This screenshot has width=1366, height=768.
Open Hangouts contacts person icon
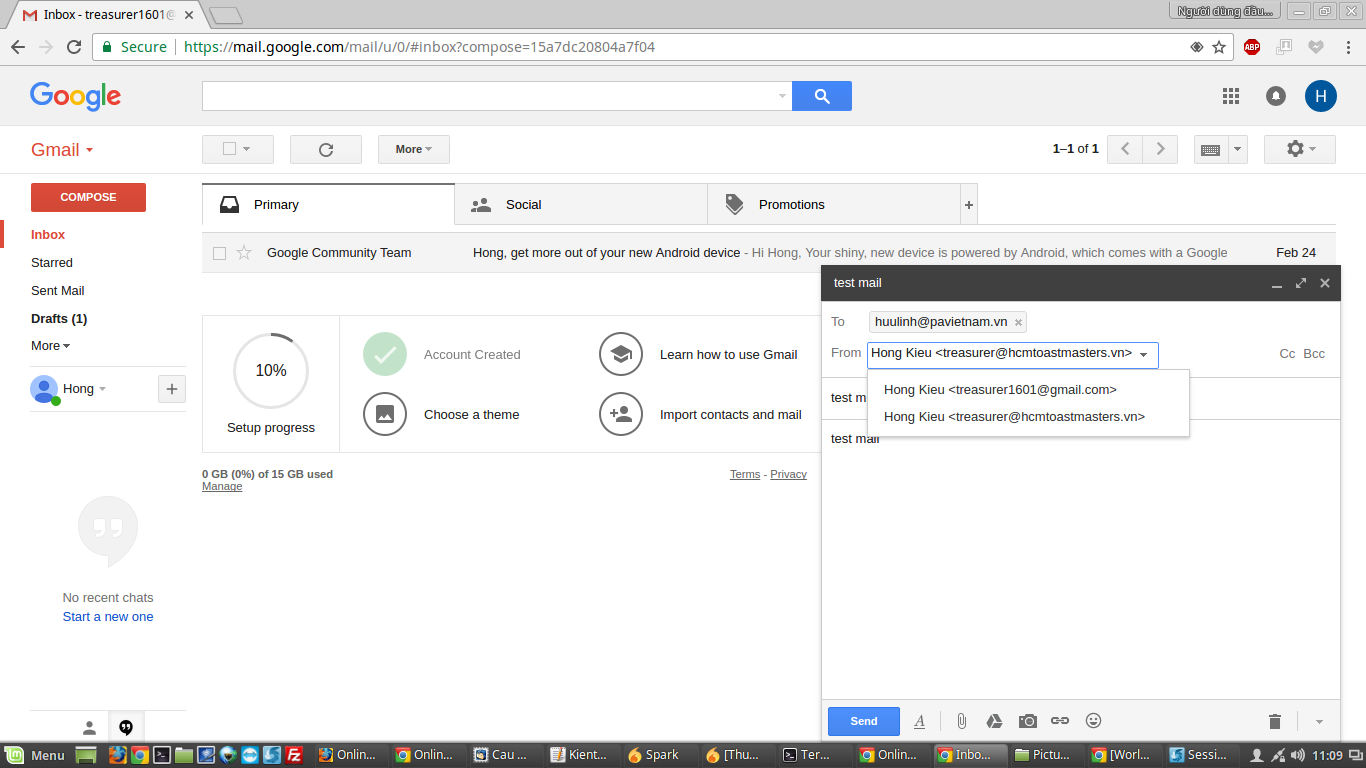point(89,727)
